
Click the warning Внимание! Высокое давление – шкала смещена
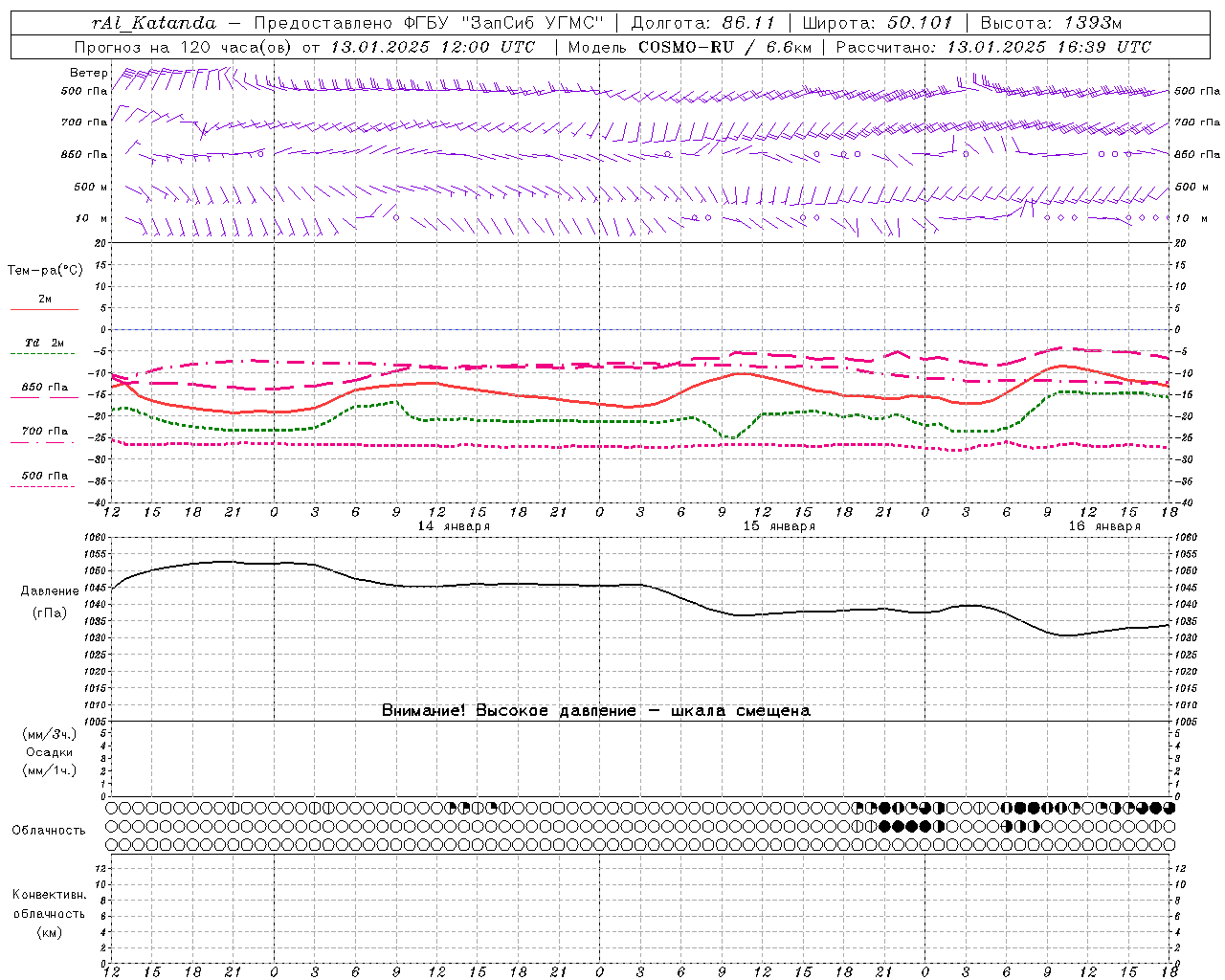(596, 711)
